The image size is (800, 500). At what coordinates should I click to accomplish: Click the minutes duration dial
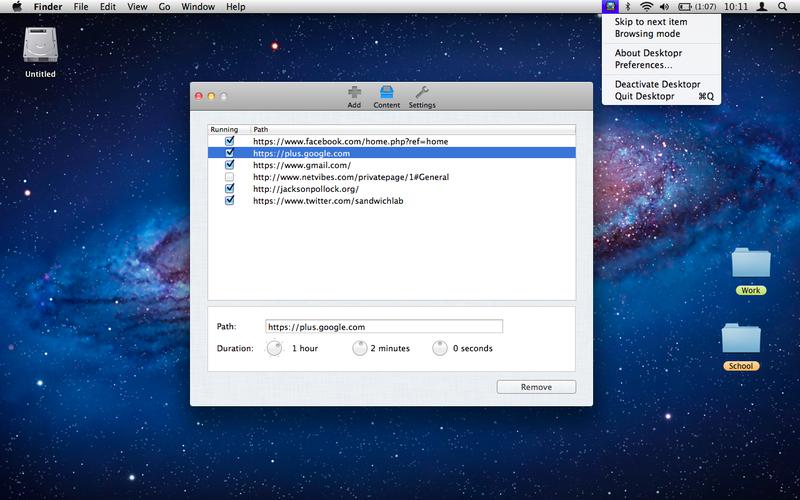(360, 348)
